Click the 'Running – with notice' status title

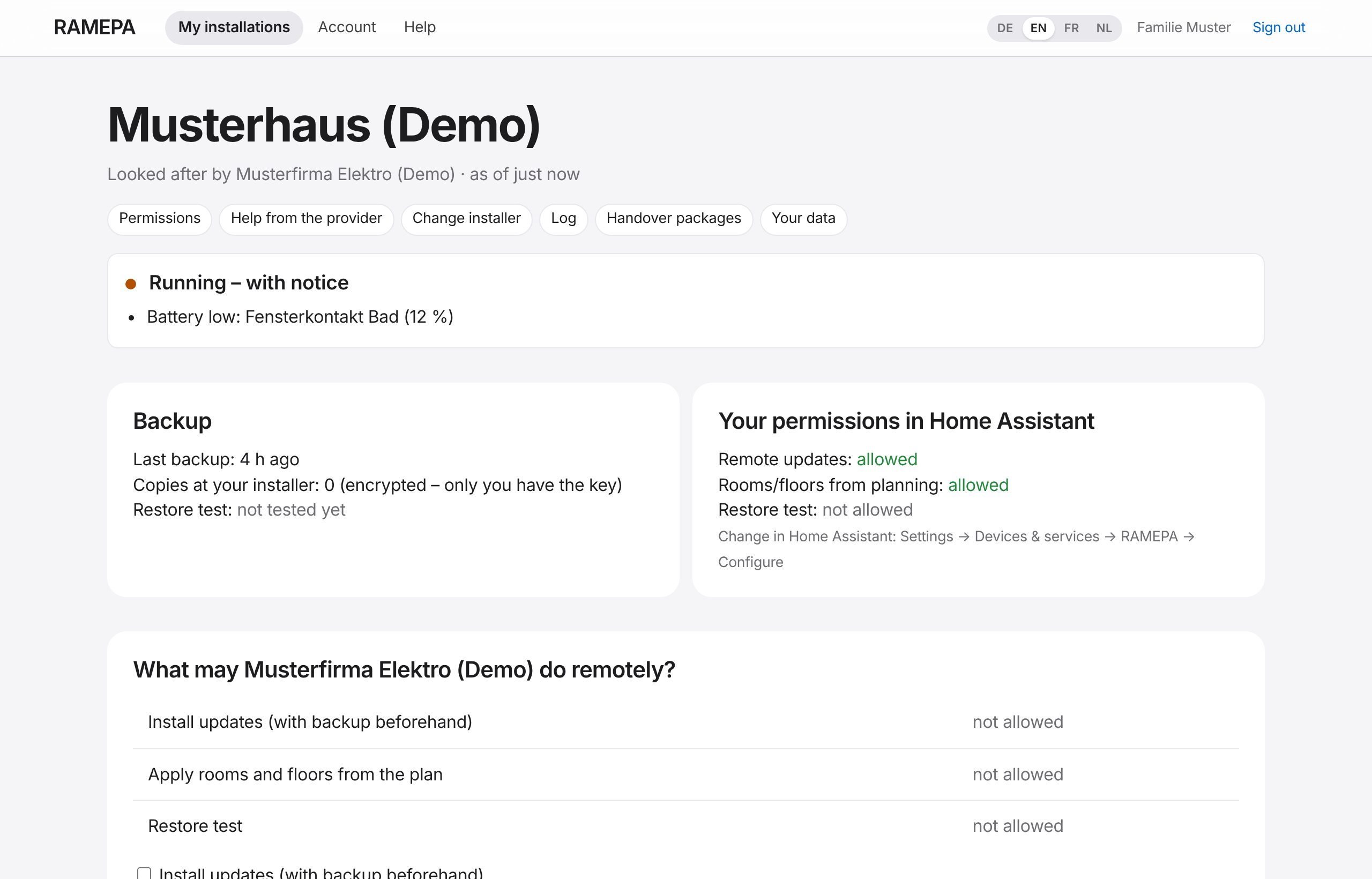(248, 283)
